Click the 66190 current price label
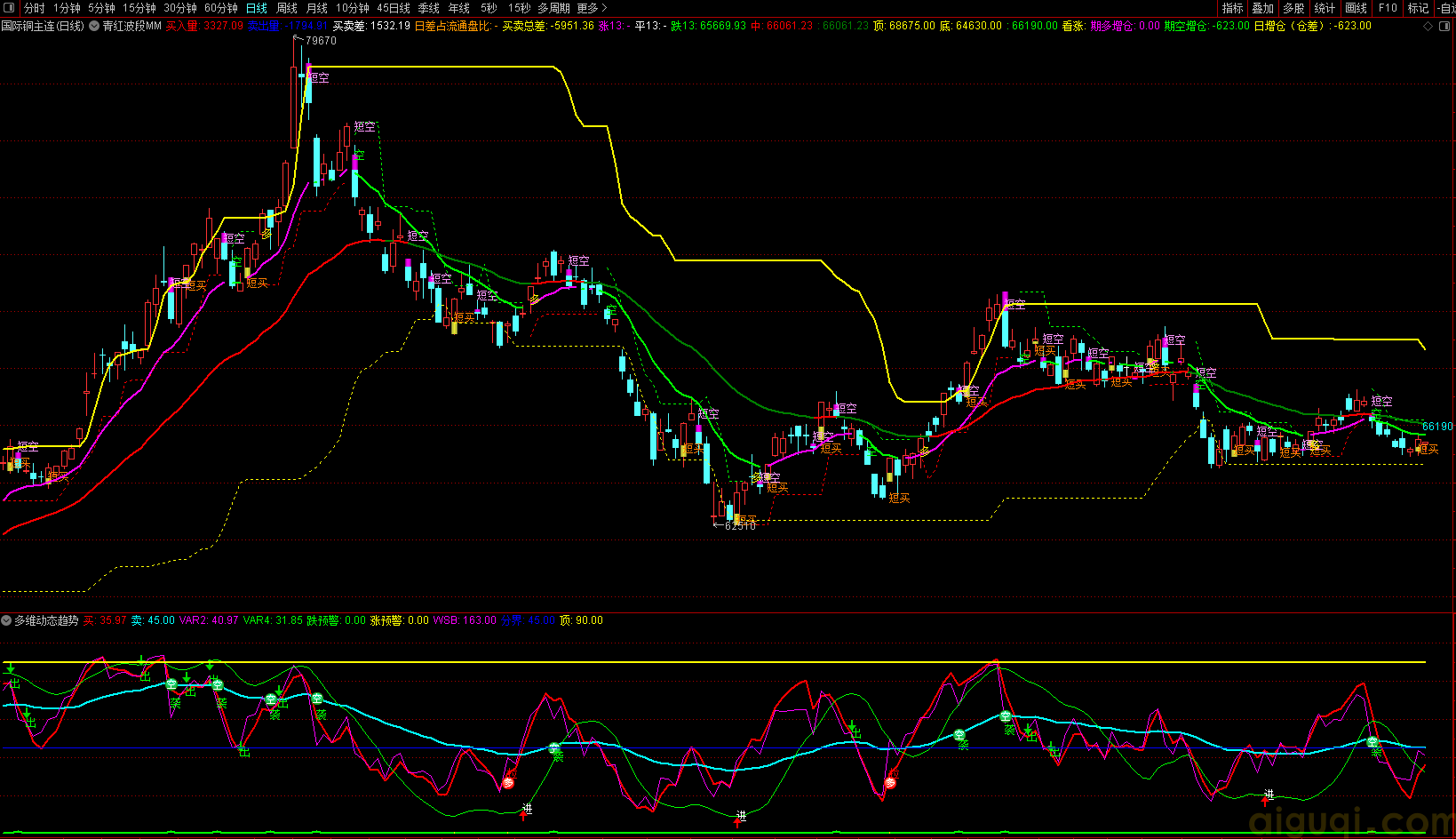1456x839 pixels. coord(1437,427)
